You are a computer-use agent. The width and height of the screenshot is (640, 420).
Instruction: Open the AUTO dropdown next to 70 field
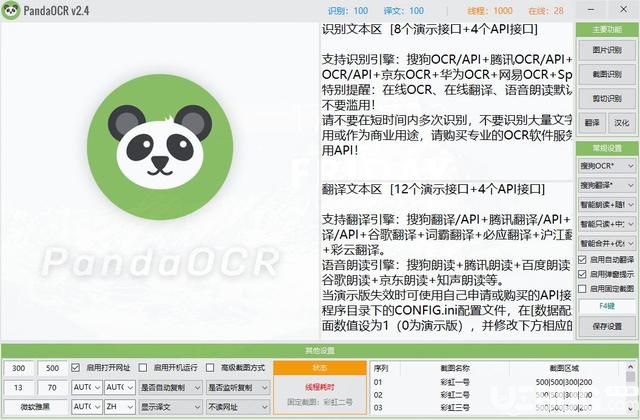click(x=87, y=387)
